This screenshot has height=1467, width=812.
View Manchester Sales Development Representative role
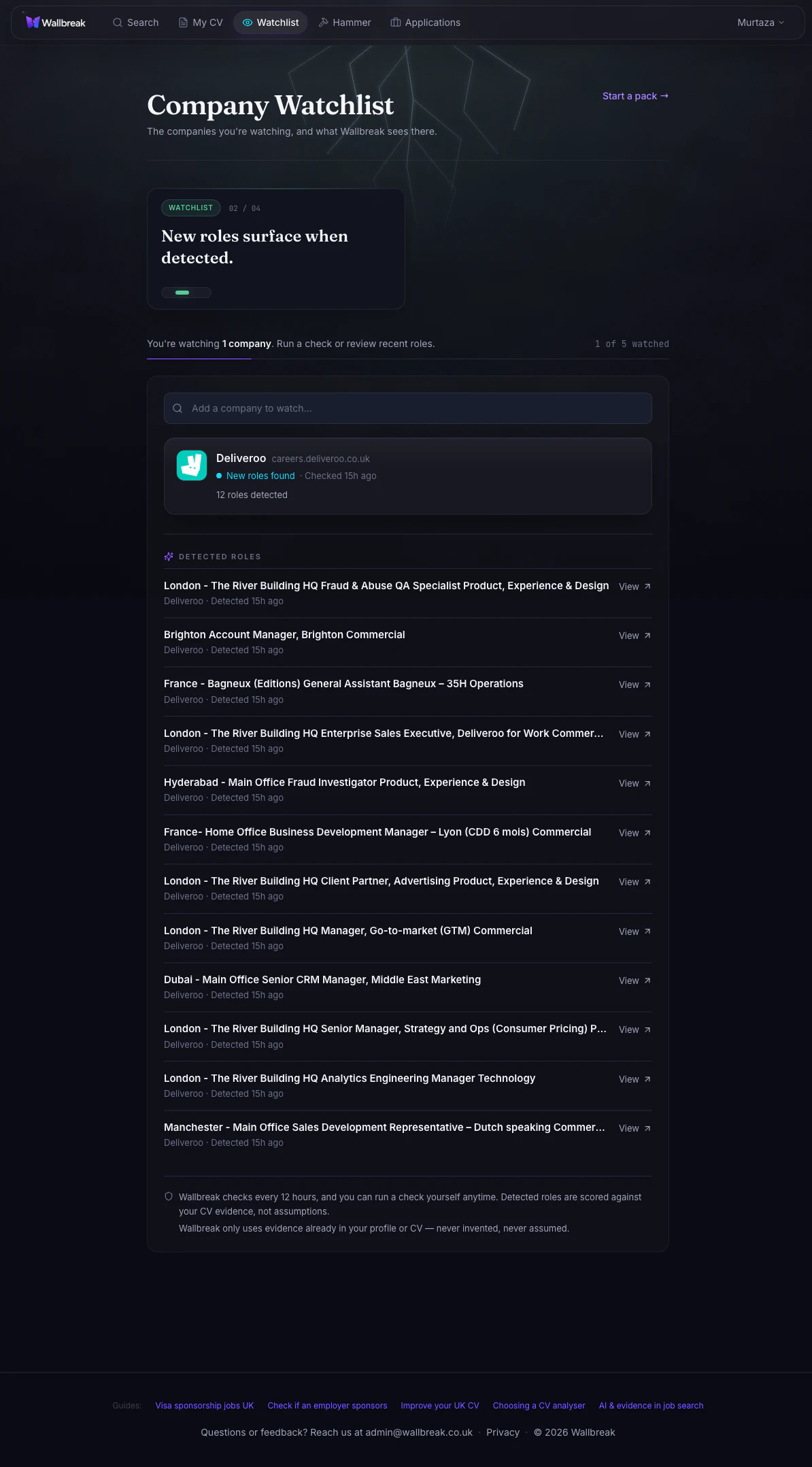coord(635,1128)
